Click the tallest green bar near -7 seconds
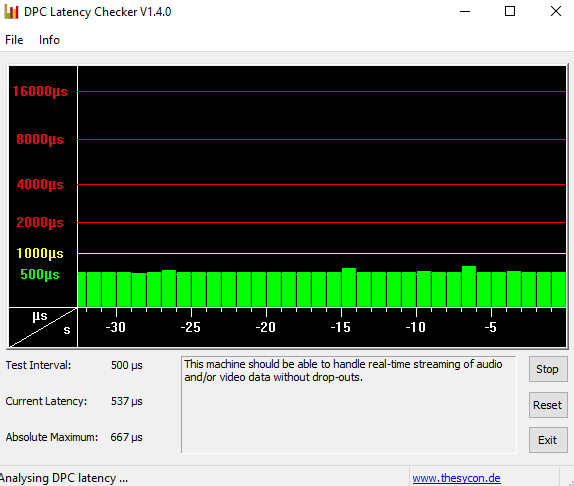Screen dimensions: 574x486 pos(469,286)
